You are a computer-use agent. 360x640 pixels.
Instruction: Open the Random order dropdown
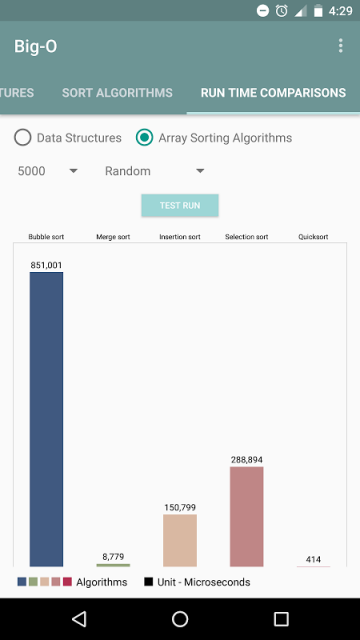(x=154, y=171)
